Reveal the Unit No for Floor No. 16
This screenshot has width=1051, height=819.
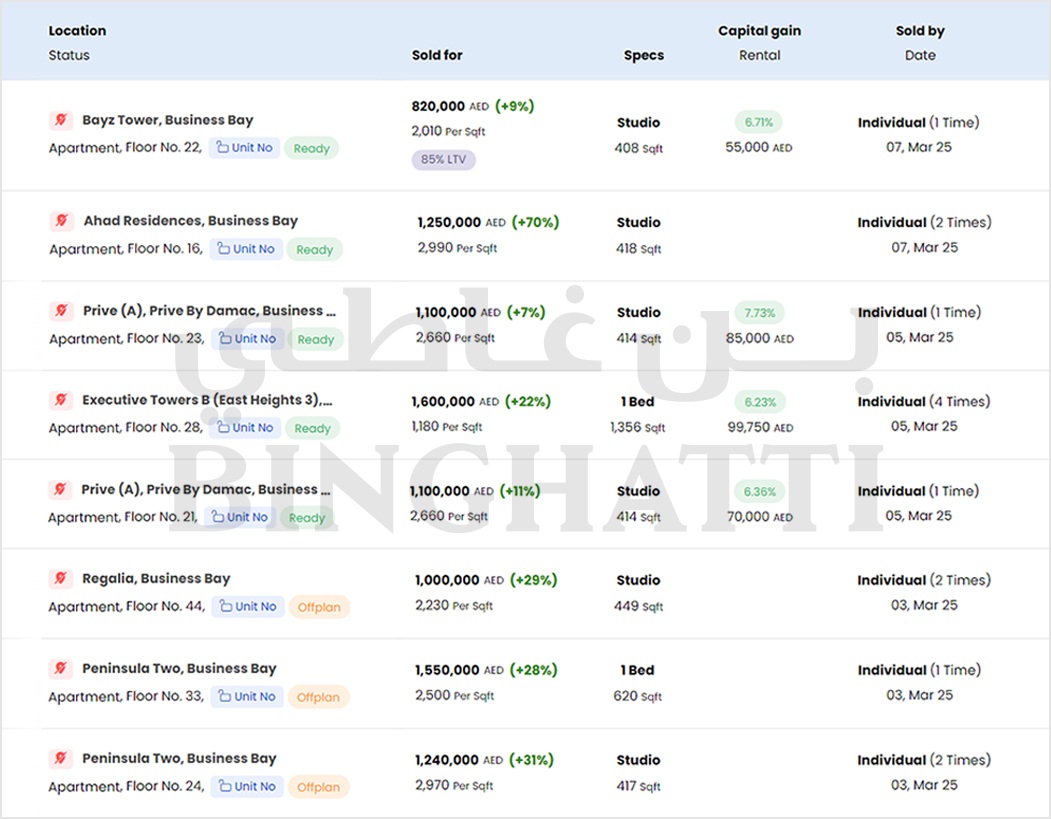click(x=246, y=249)
